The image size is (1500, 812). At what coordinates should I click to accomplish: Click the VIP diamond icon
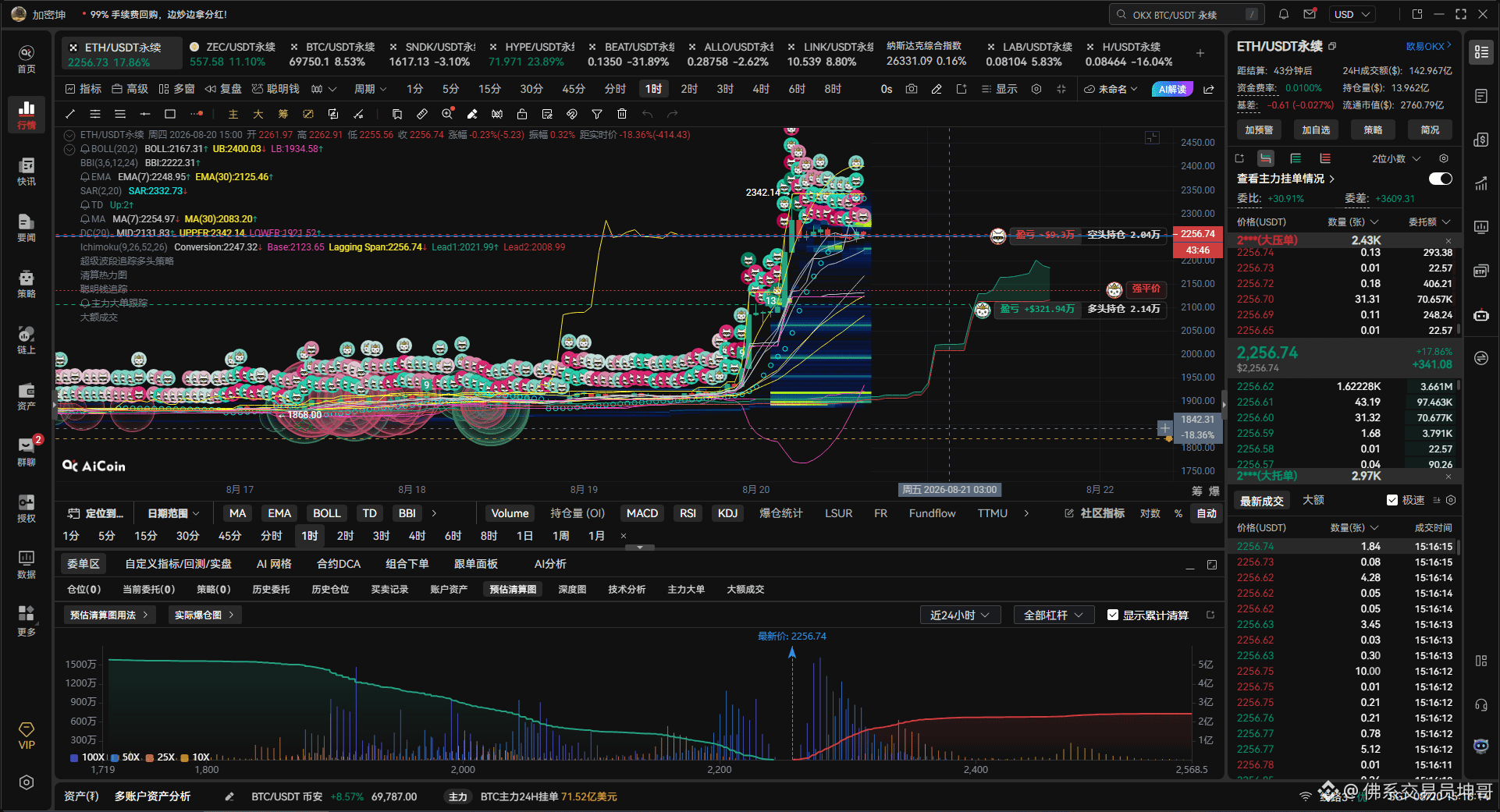(27, 735)
